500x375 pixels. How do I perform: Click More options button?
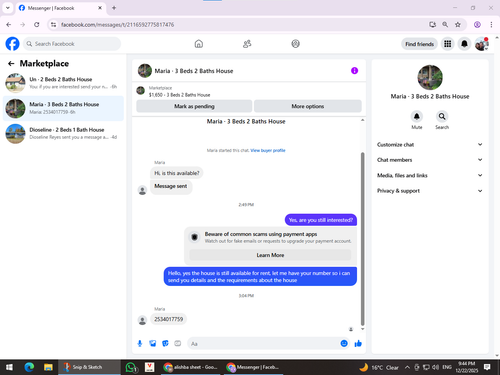click(x=308, y=106)
